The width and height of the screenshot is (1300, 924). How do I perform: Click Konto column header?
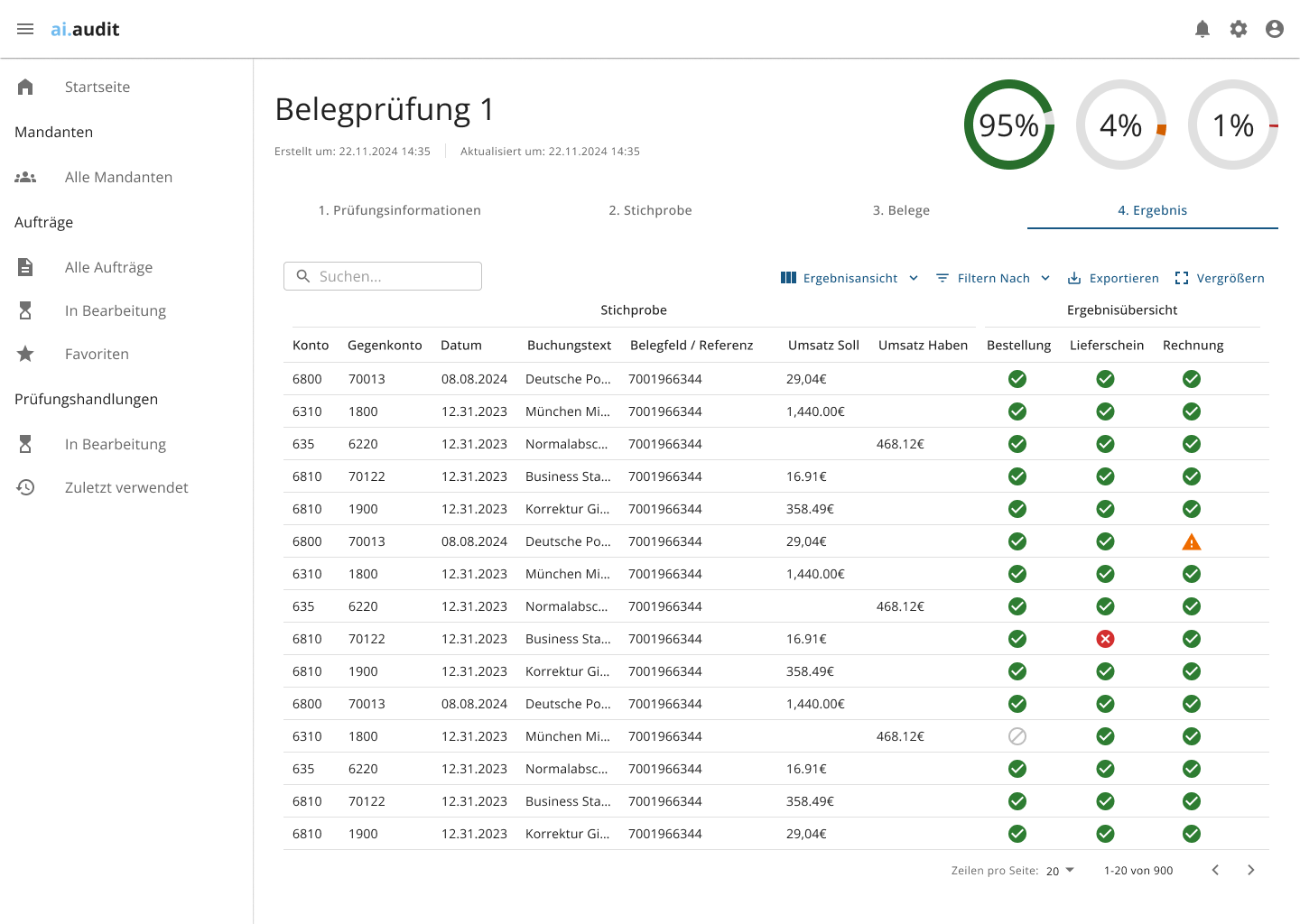pos(311,345)
